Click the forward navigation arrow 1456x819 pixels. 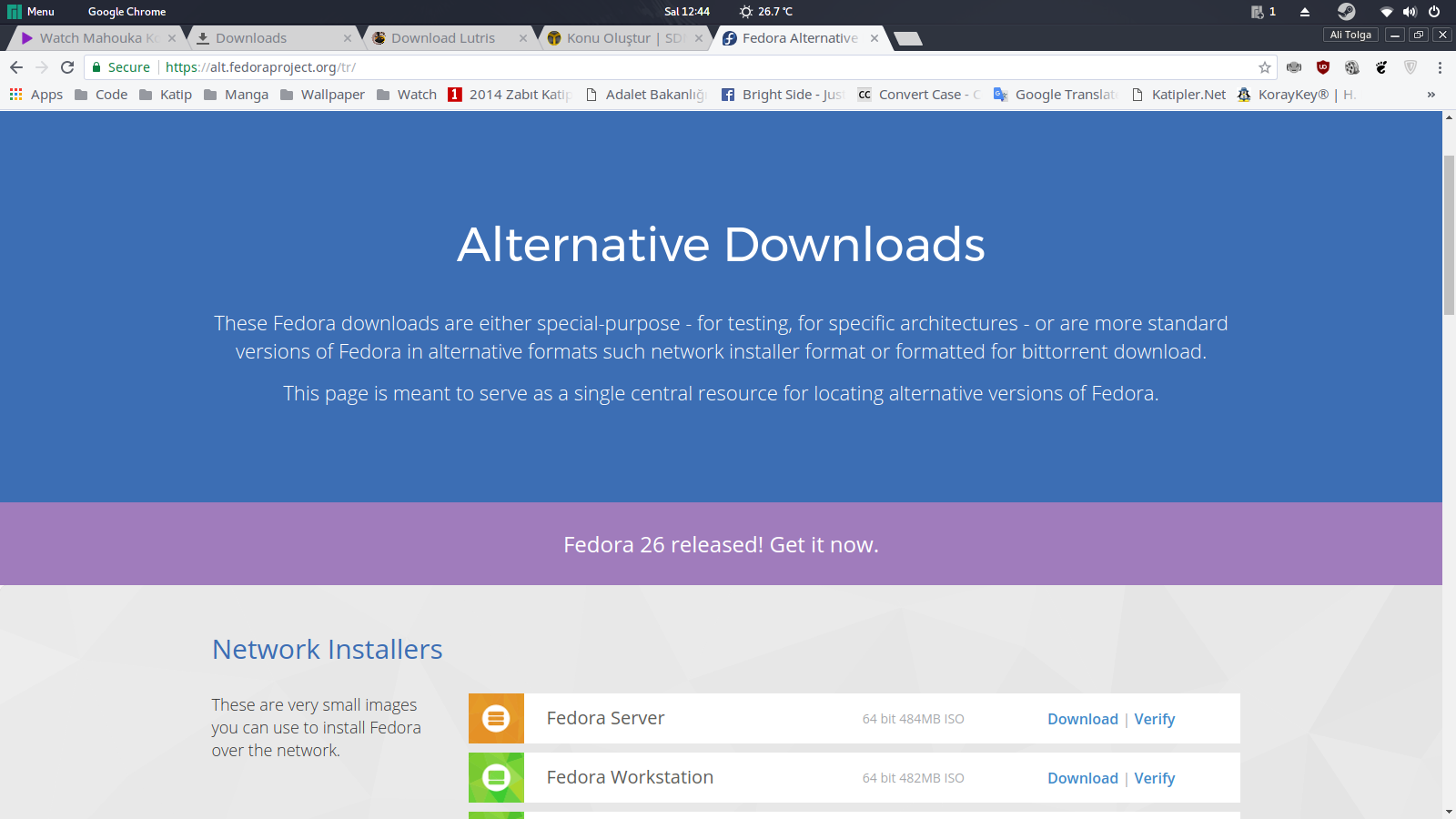click(42, 67)
